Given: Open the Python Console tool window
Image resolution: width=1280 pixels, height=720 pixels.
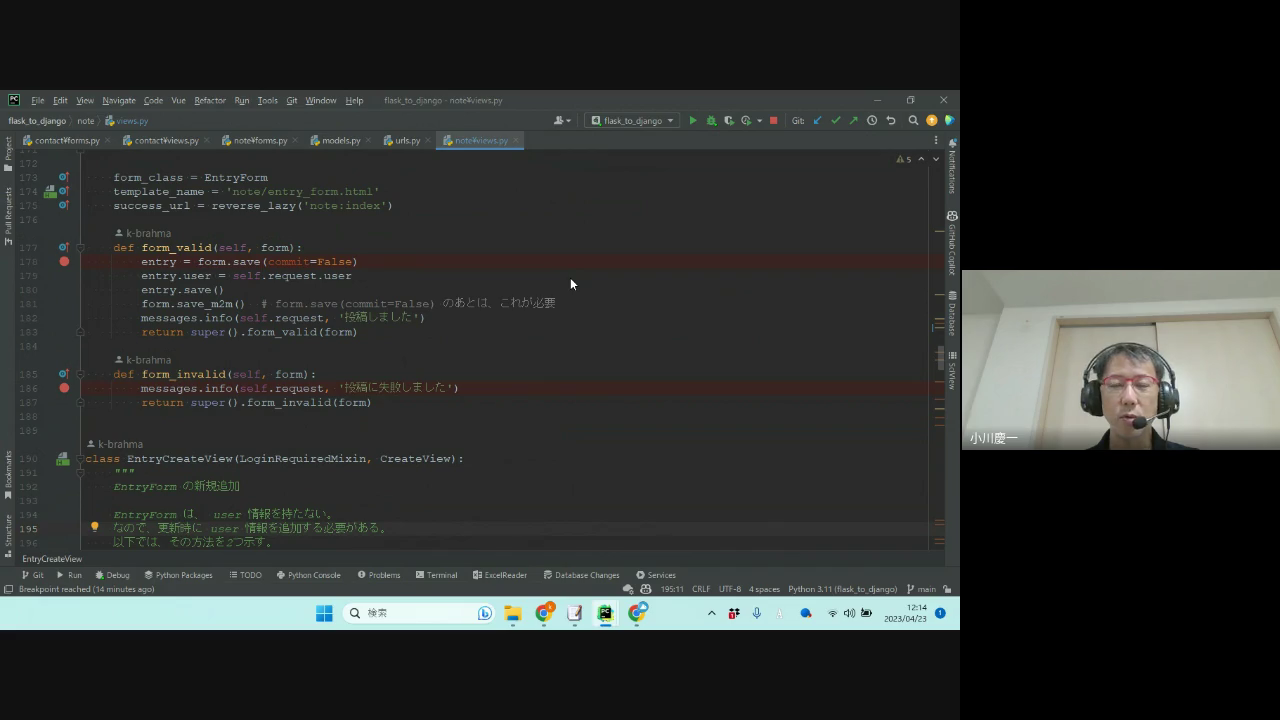Looking at the screenshot, I should [x=308, y=575].
